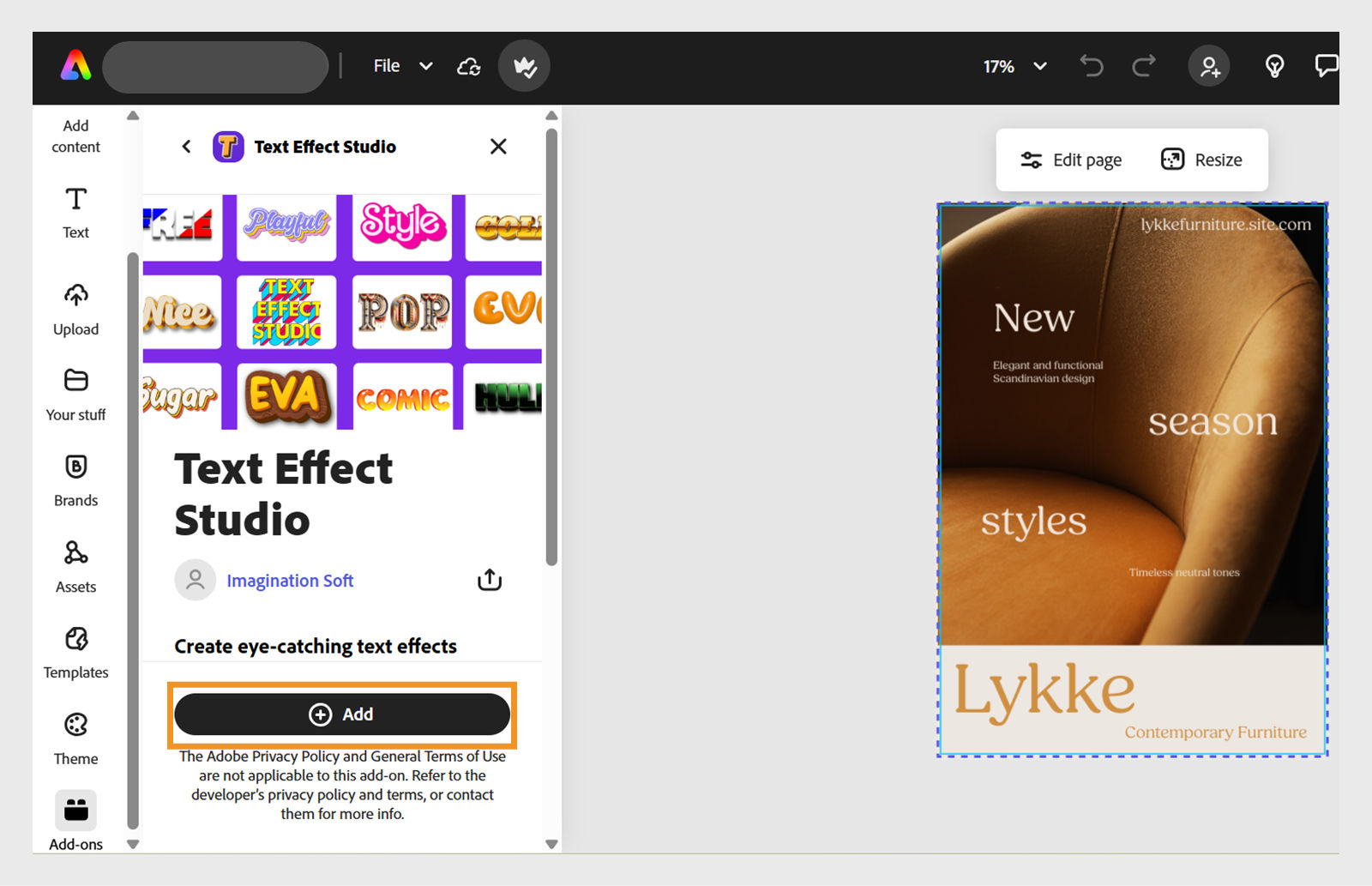
Task: Open the invite collaborators icon
Action: (1209, 66)
